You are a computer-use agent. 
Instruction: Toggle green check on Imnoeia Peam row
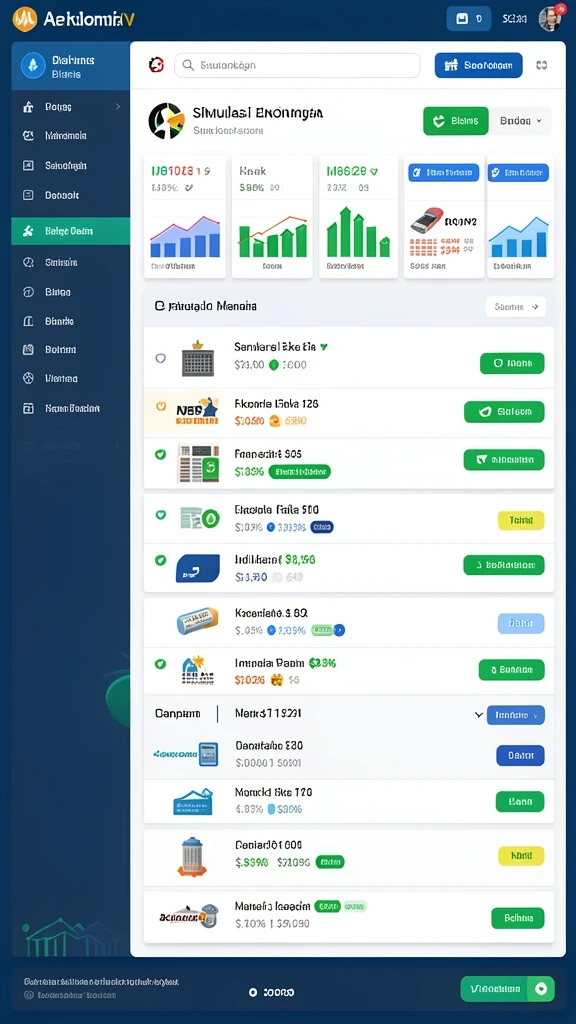click(x=160, y=664)
